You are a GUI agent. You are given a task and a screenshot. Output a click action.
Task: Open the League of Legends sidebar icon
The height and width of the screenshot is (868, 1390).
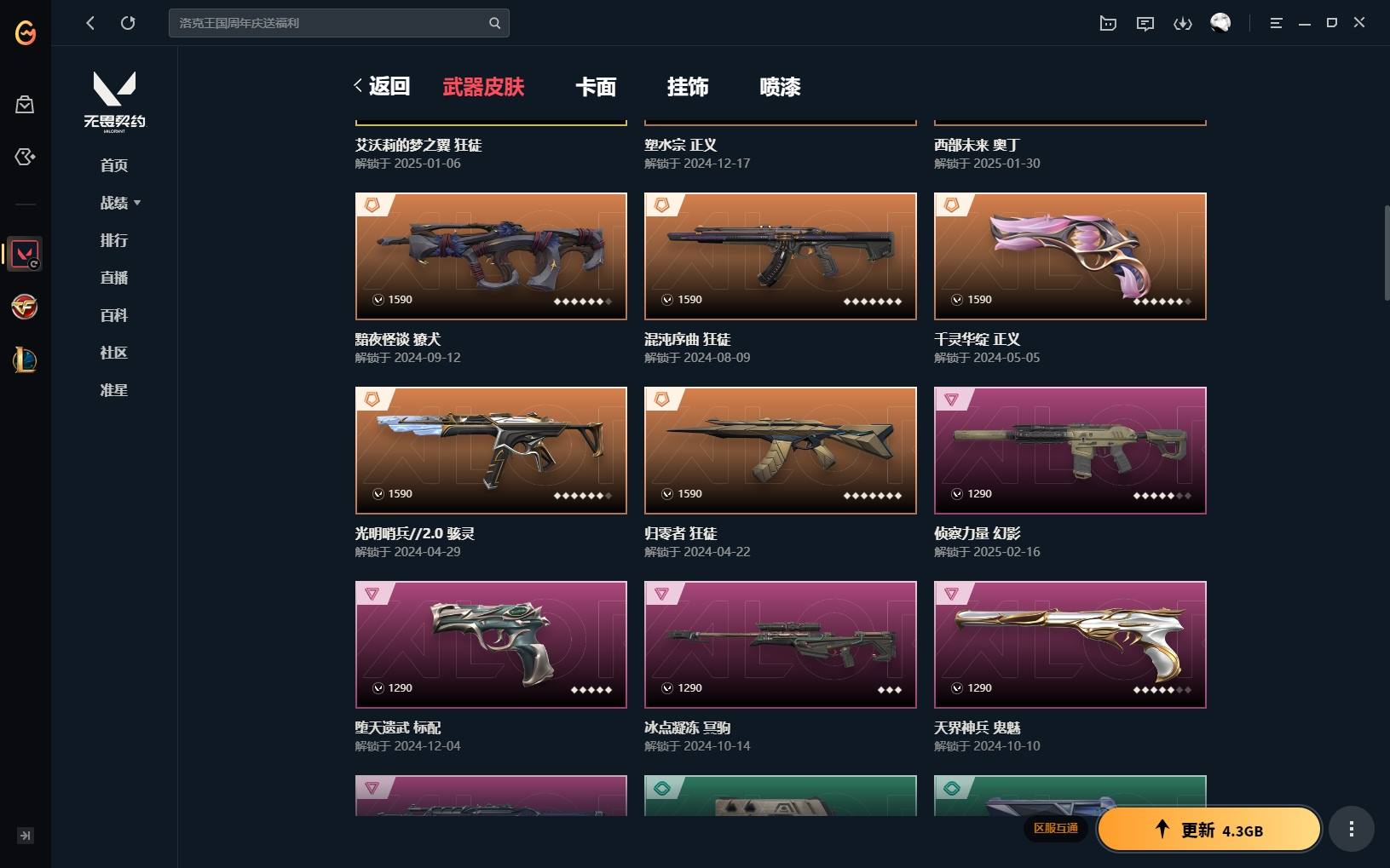click(x=25, y=359)
